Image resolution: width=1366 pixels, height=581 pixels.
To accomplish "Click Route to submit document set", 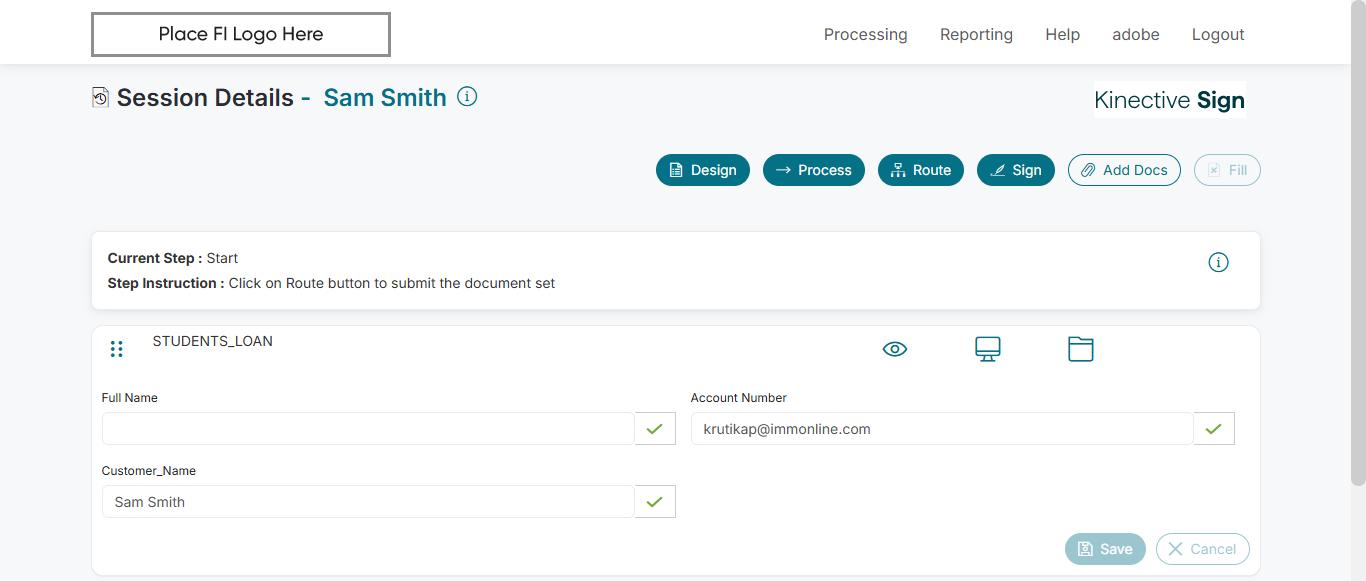I will (x=920, y=170).
